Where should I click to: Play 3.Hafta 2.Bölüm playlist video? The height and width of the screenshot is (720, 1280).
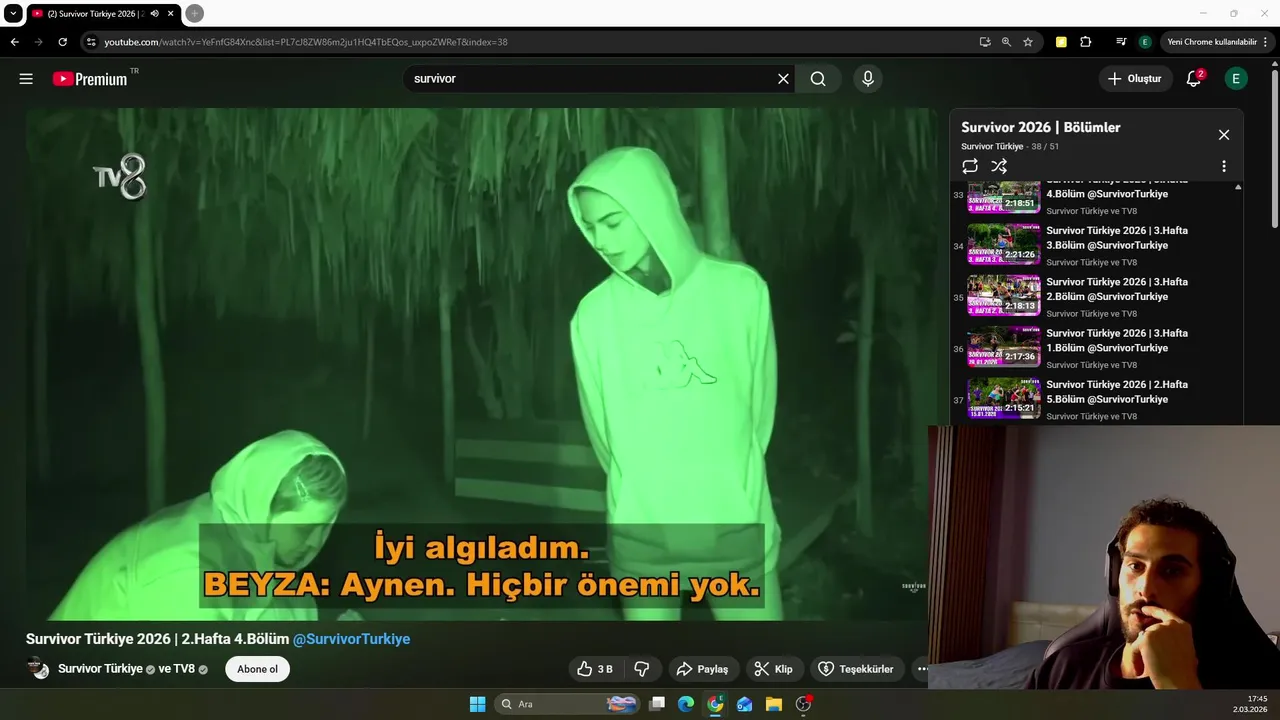[x=1095, y=296]
